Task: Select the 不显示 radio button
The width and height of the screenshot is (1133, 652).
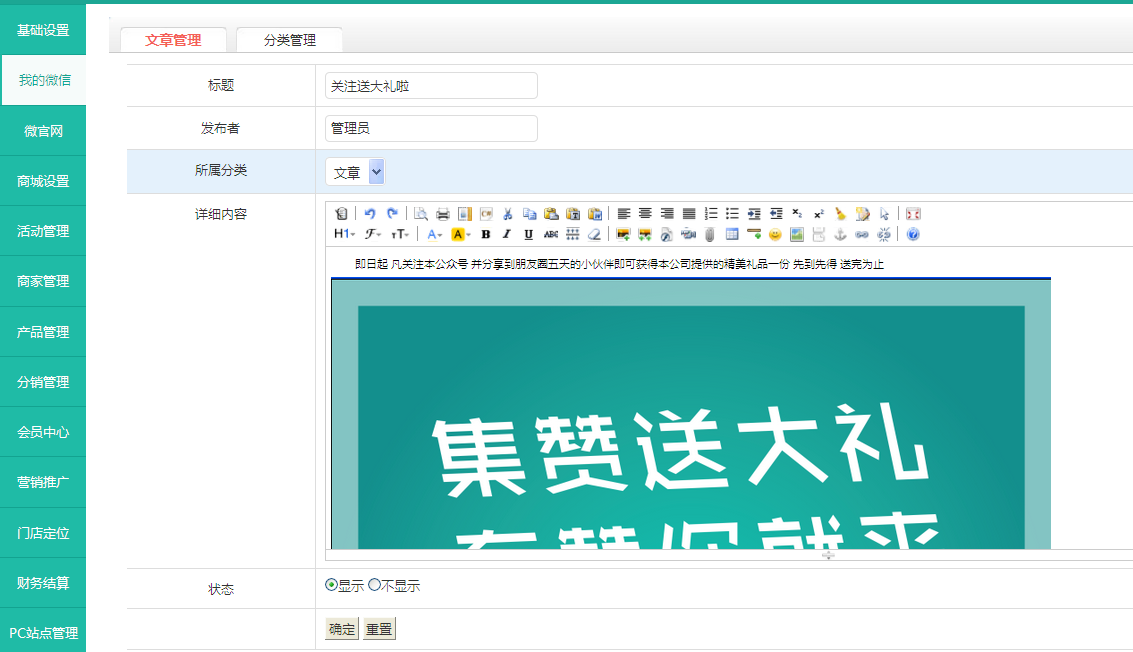Action: [x=375, y=585]
